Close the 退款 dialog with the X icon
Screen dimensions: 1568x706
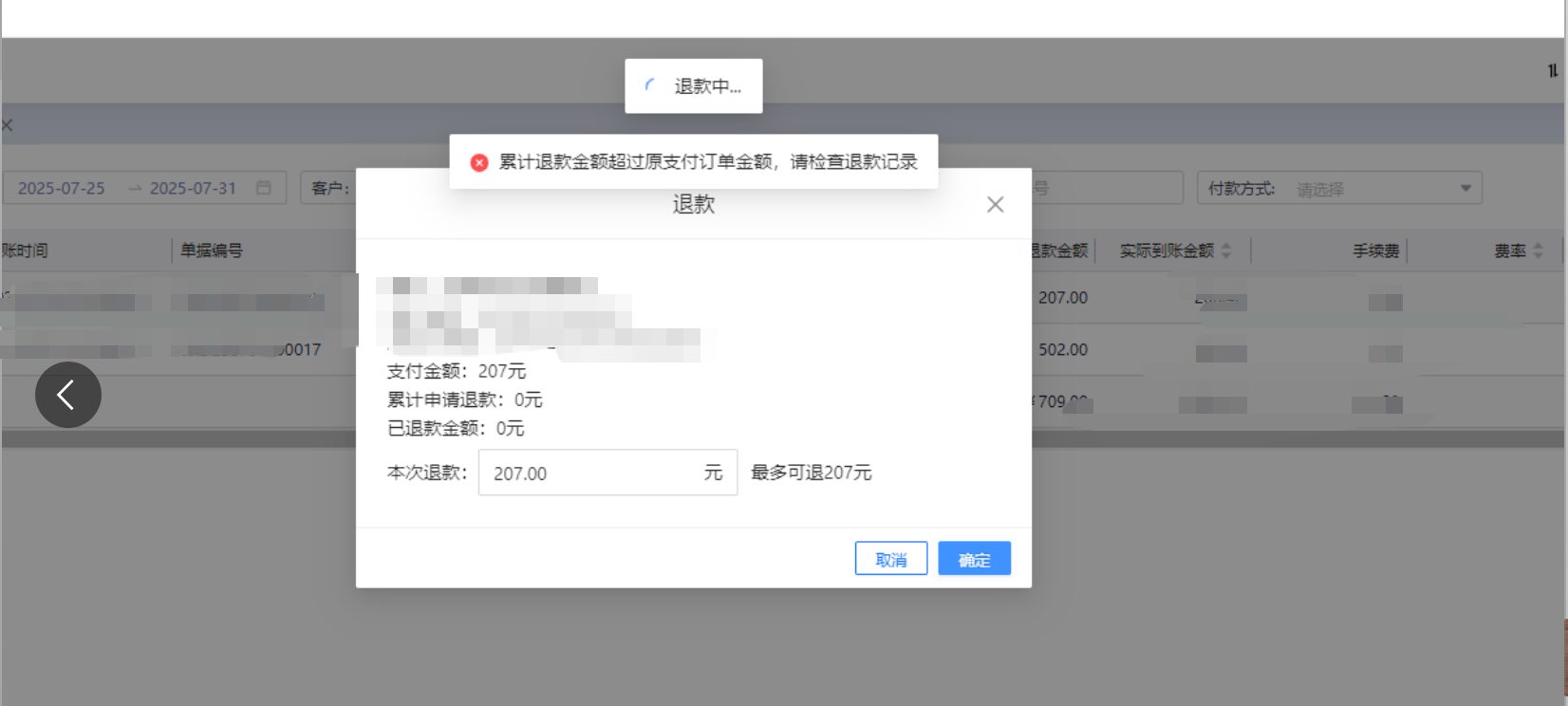(995, 205)
